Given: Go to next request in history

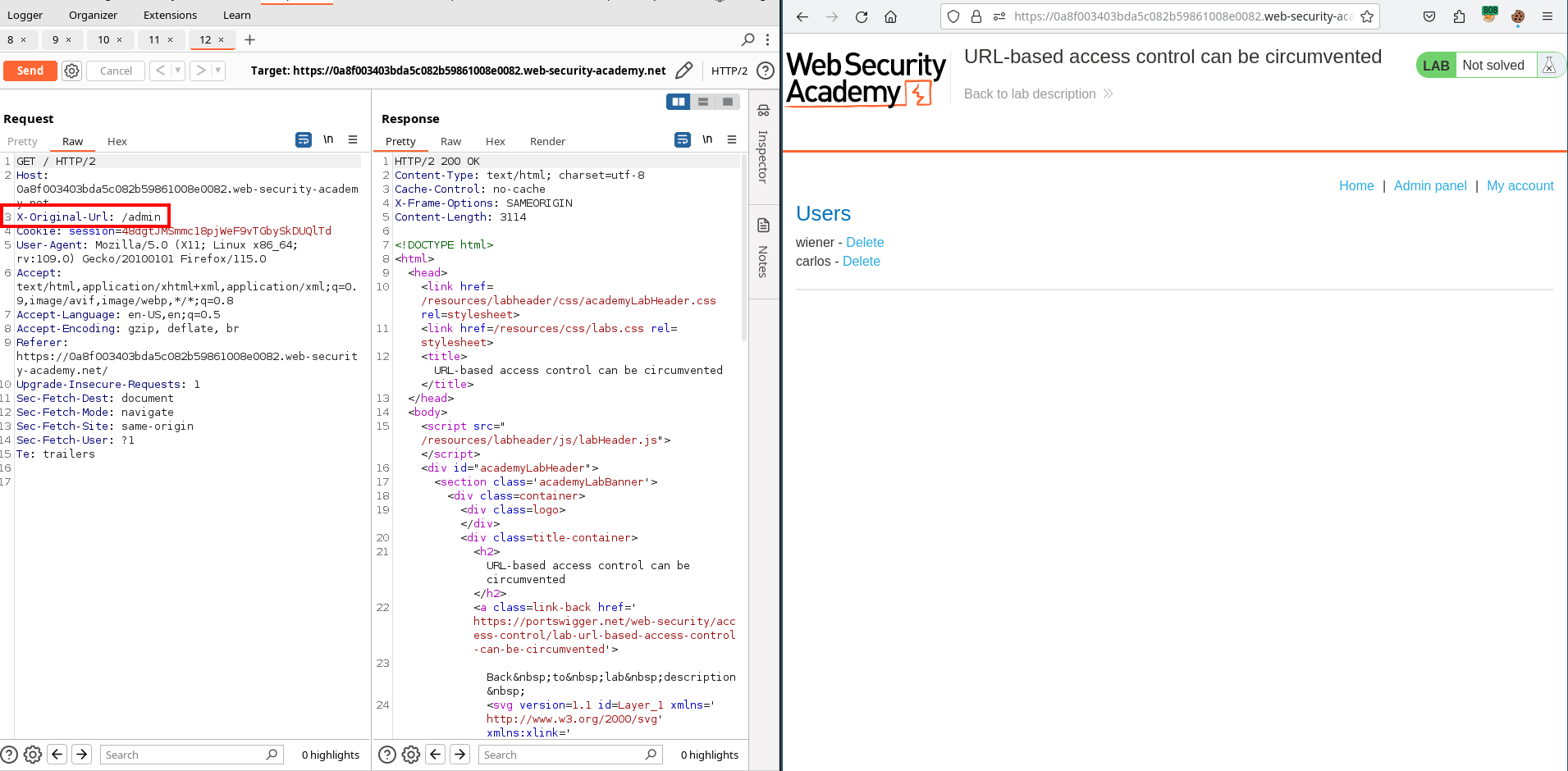Looking at the screenshot, I should coord(201,71).
